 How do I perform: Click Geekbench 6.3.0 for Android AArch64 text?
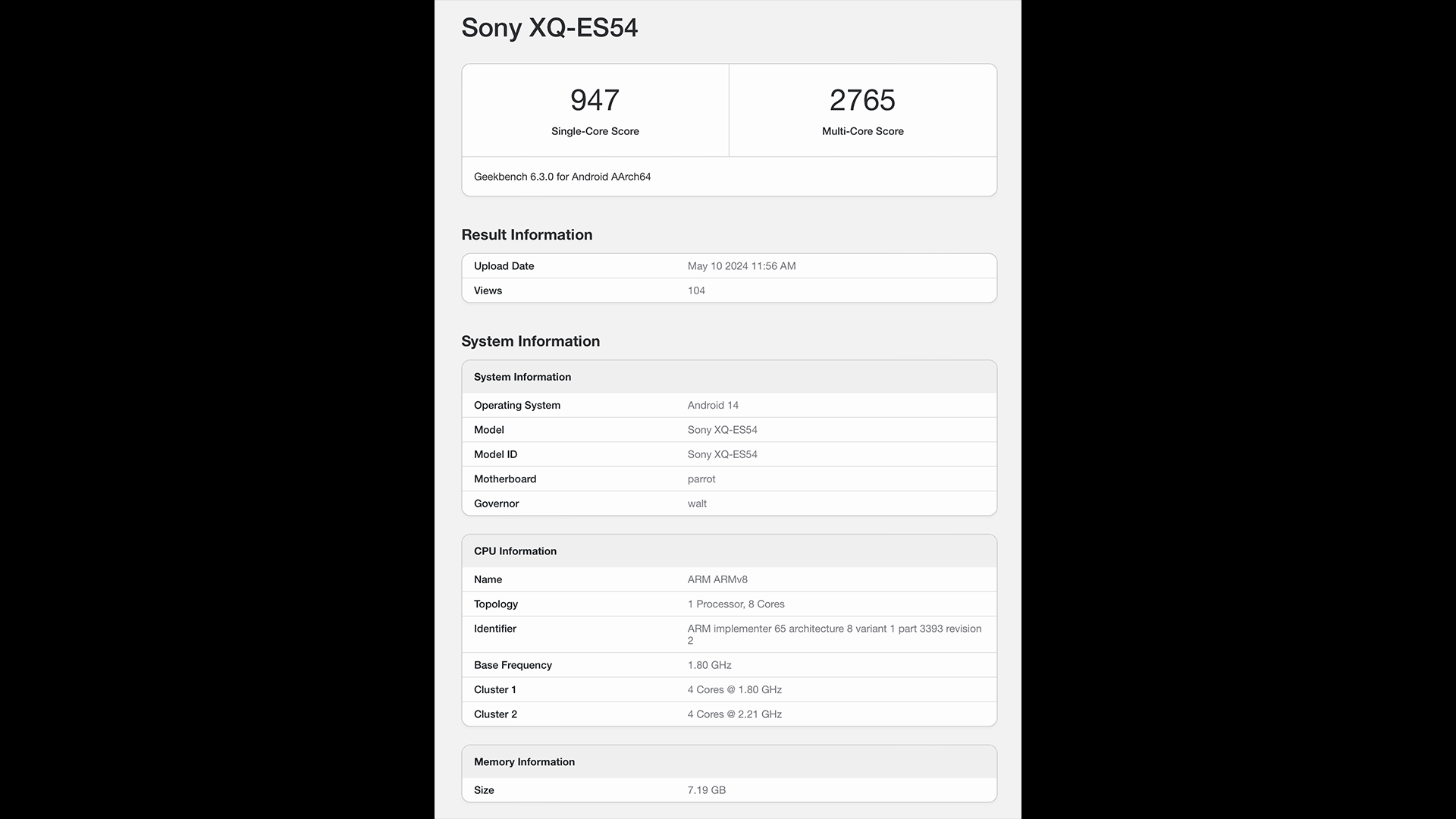[x=562, y=177]
